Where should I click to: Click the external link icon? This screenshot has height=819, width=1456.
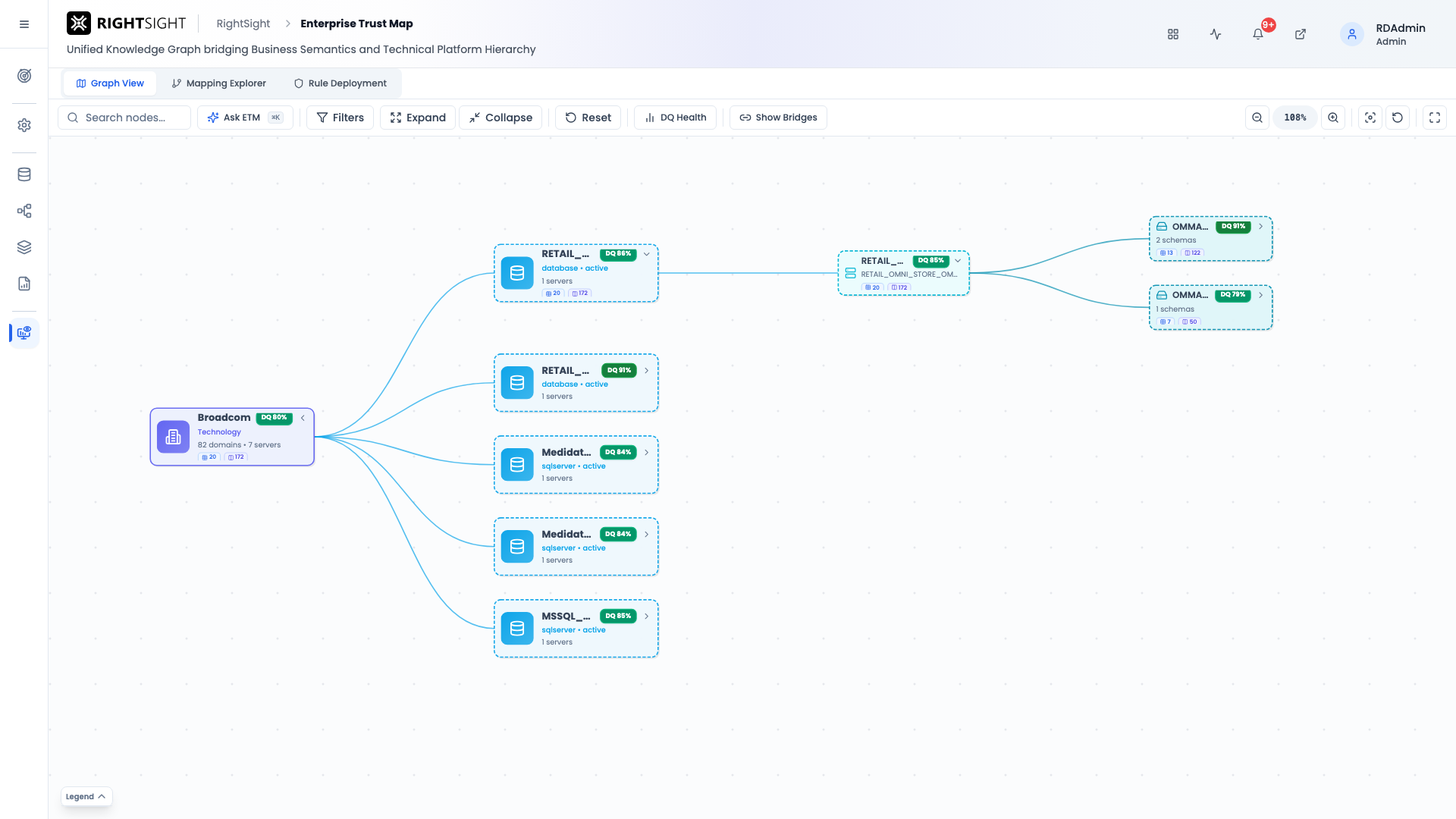1301,34
